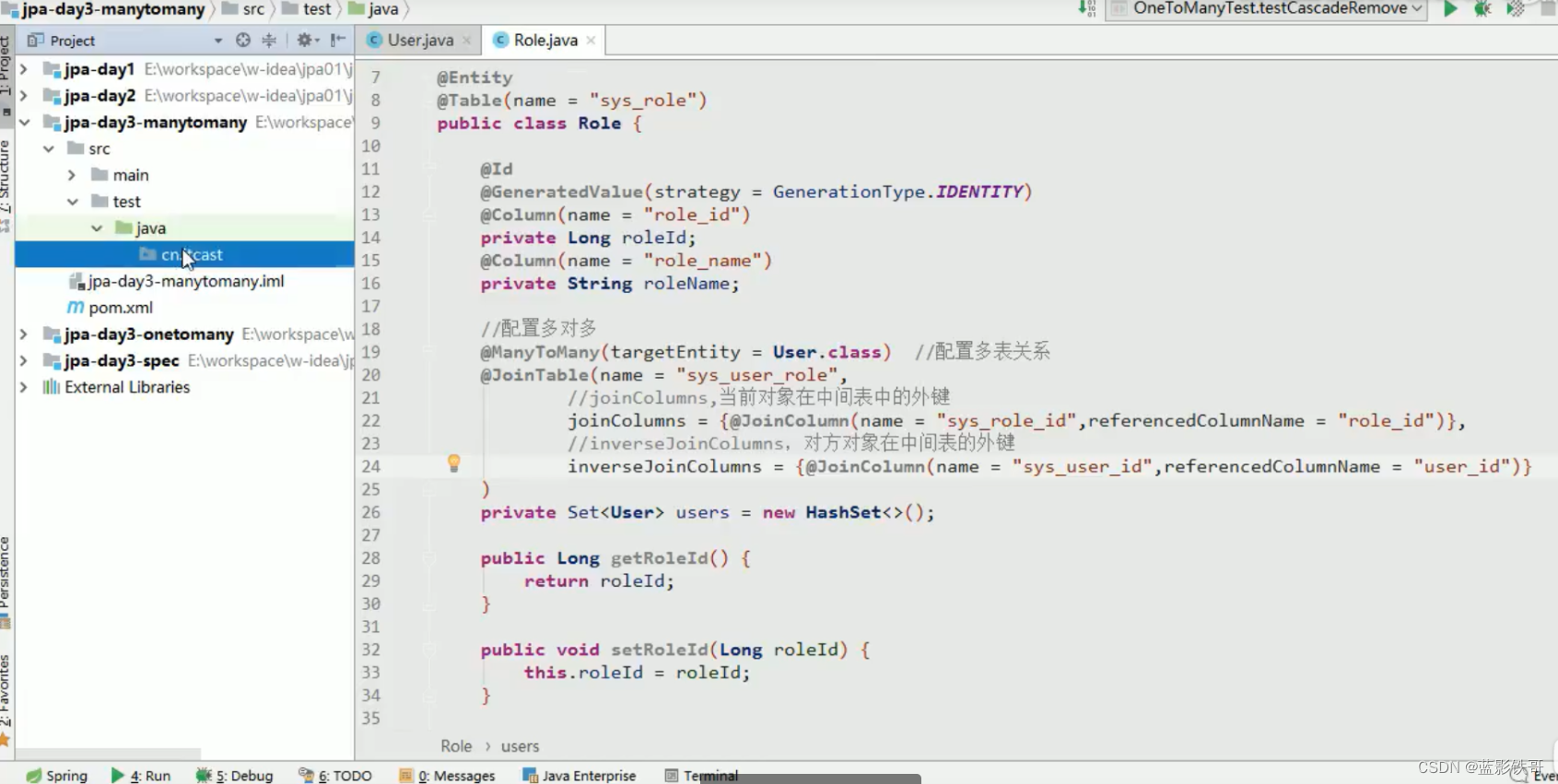Expand the jpa-day3-onetomany module
1558x784 pixels.
click(24, 334)
